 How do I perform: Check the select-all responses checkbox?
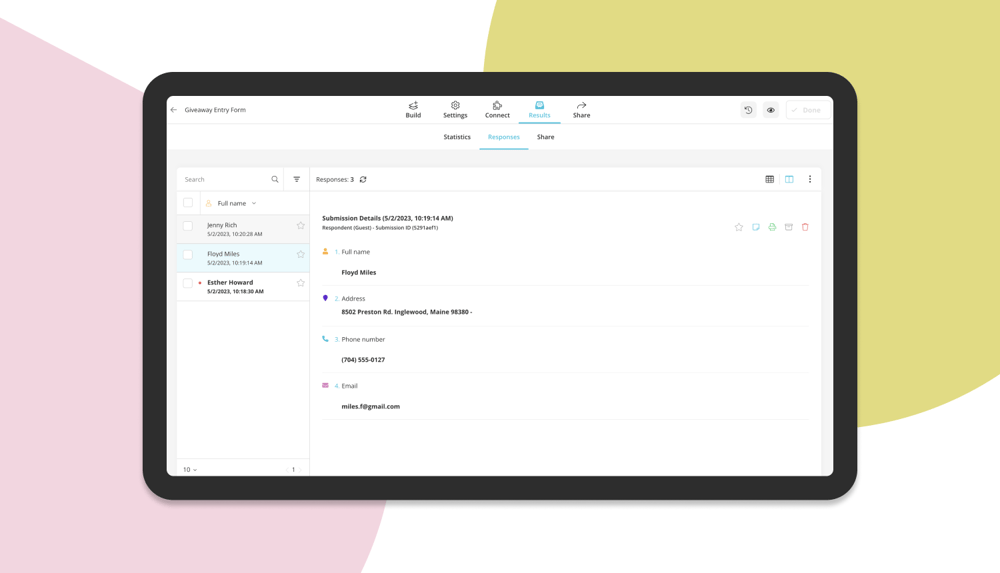pyautogui.click(x=188, y=203)
